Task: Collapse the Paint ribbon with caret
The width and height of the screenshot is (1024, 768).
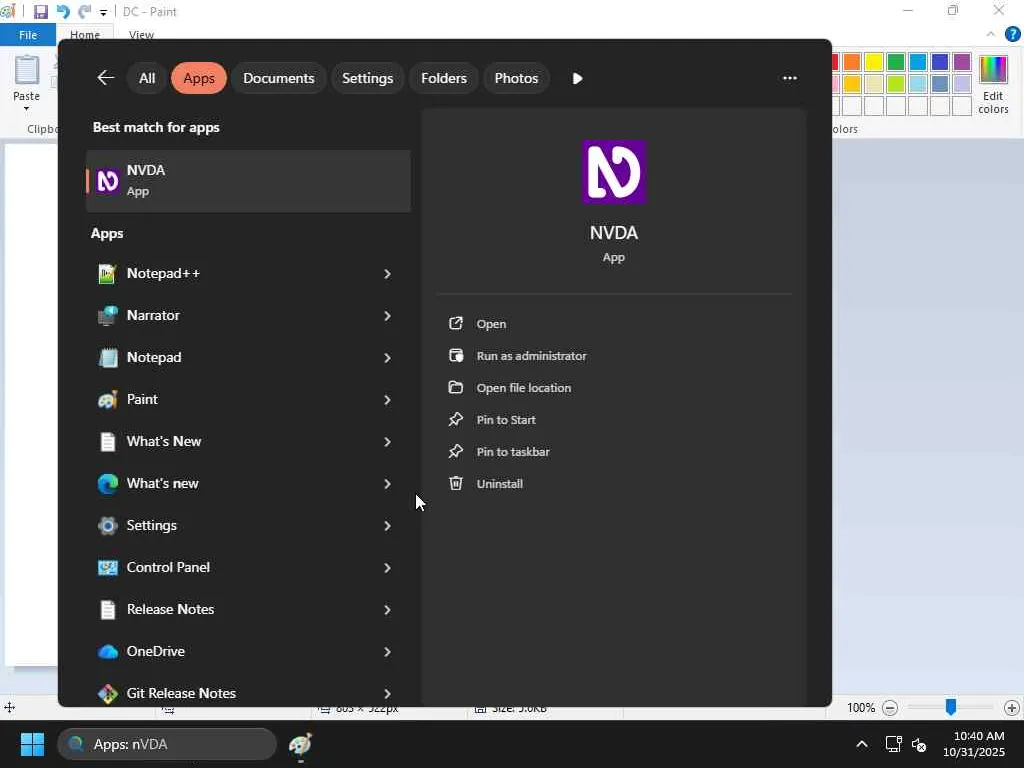Action: 991,34
